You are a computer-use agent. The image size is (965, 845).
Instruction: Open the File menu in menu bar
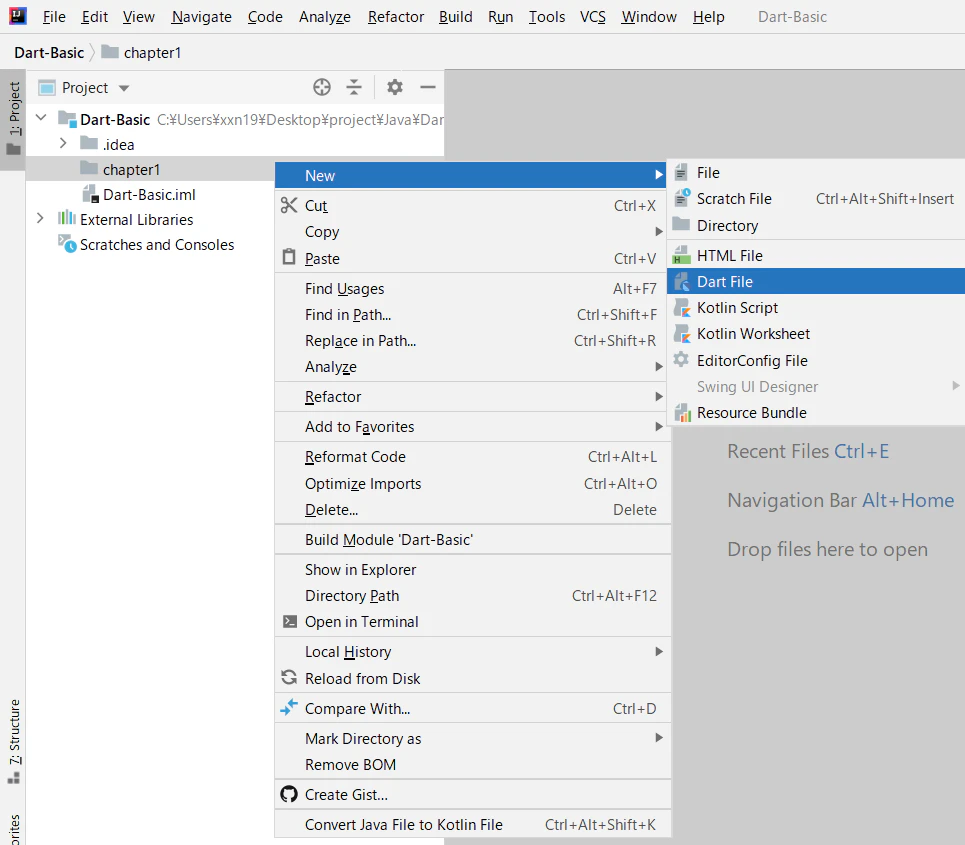[x=54, y=17]
